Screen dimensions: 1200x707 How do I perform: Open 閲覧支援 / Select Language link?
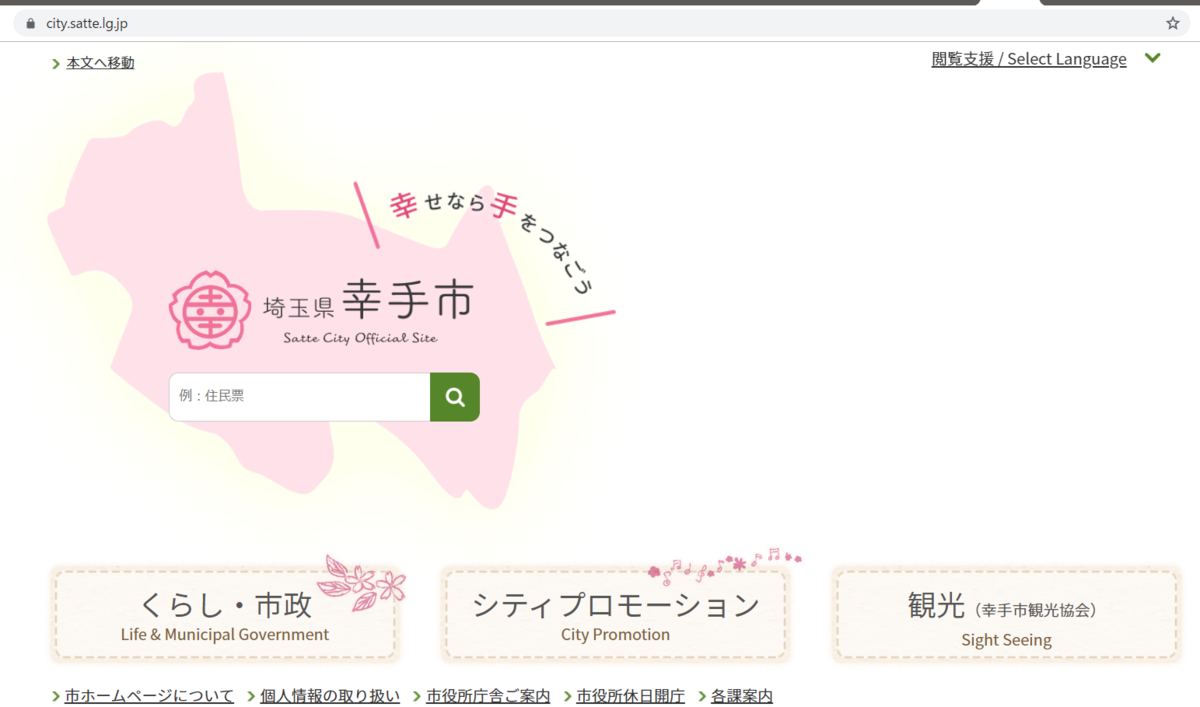[x=1029, y=59]
